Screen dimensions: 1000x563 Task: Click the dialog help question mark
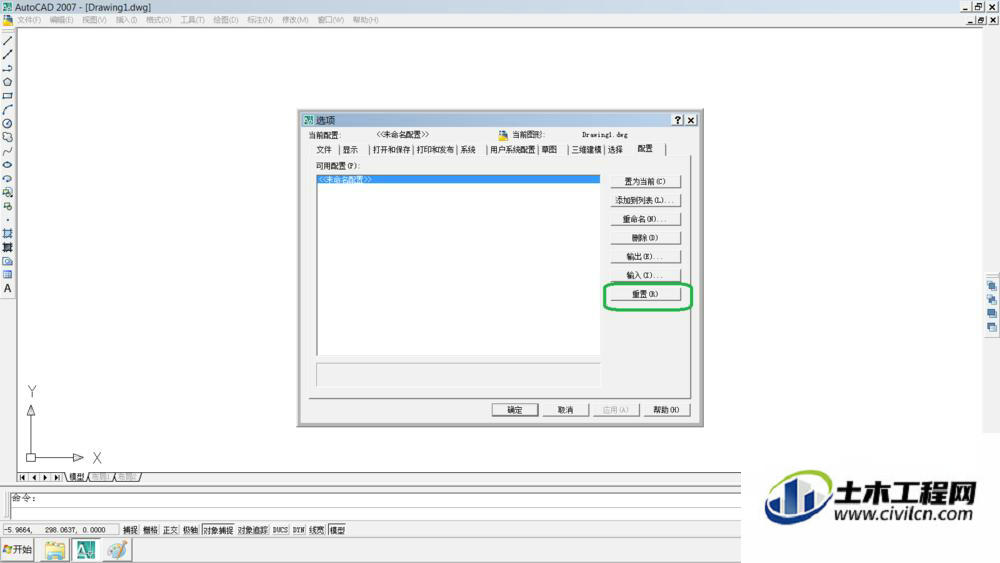click(678, 120)
